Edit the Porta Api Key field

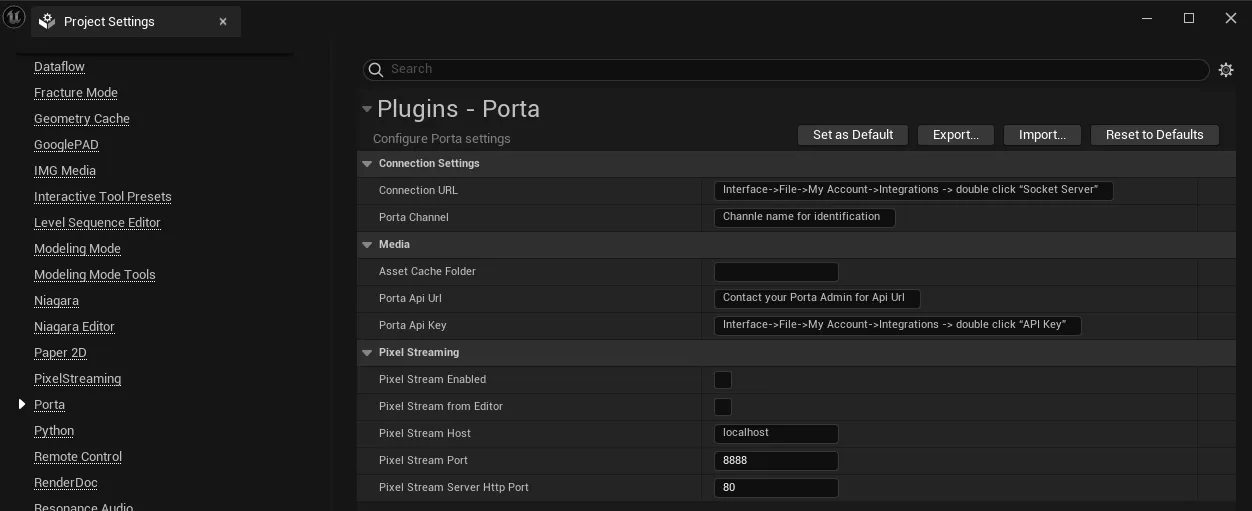coord(898,325)
